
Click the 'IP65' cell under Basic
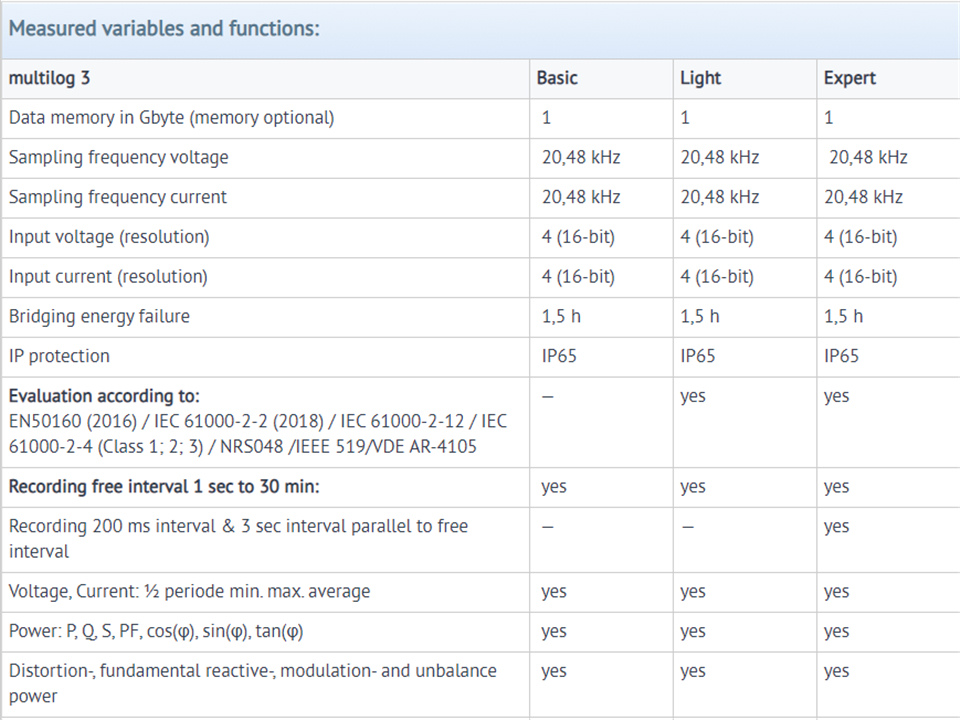click(x=559, y=356)
